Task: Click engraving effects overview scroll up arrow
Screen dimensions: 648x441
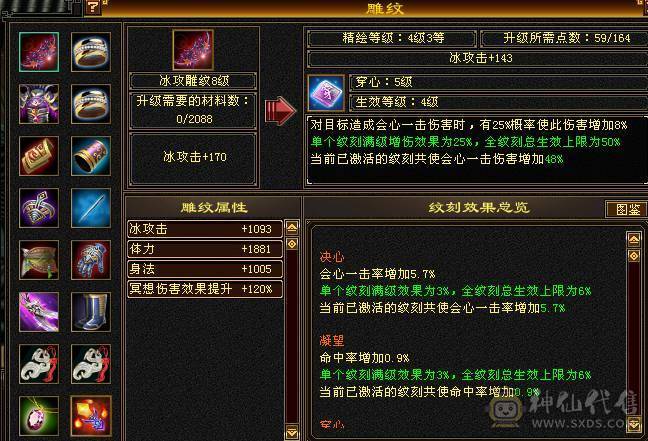Action: pos(634,239)
